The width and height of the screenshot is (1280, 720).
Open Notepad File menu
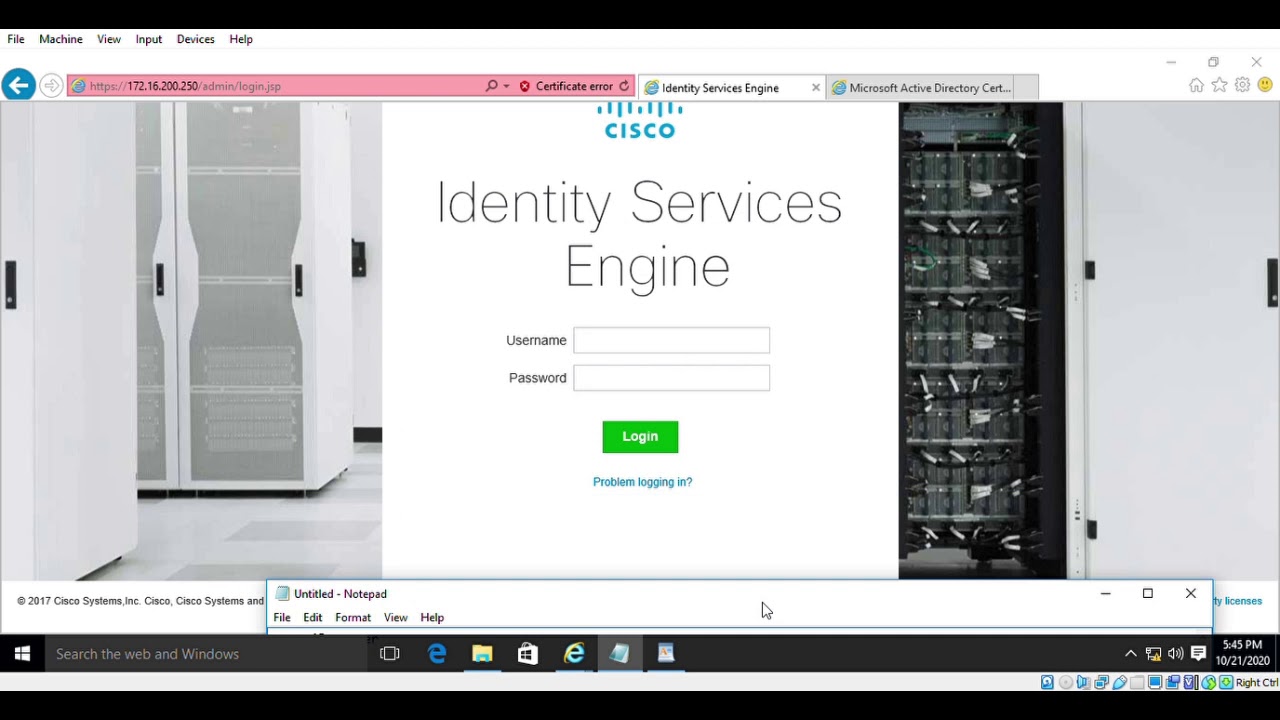pos(282,618)
